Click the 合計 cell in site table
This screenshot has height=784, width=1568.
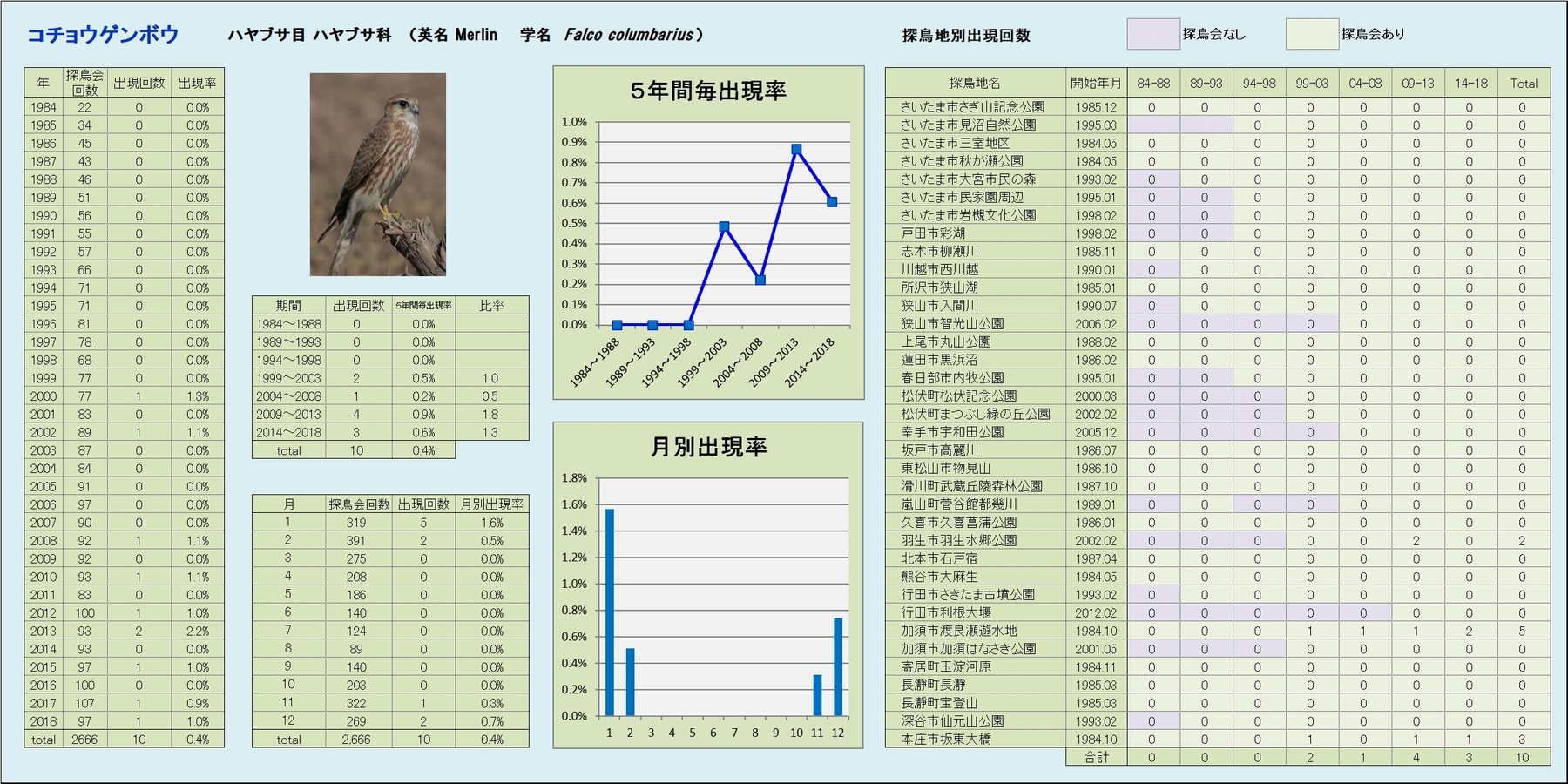click(1096, 758)
